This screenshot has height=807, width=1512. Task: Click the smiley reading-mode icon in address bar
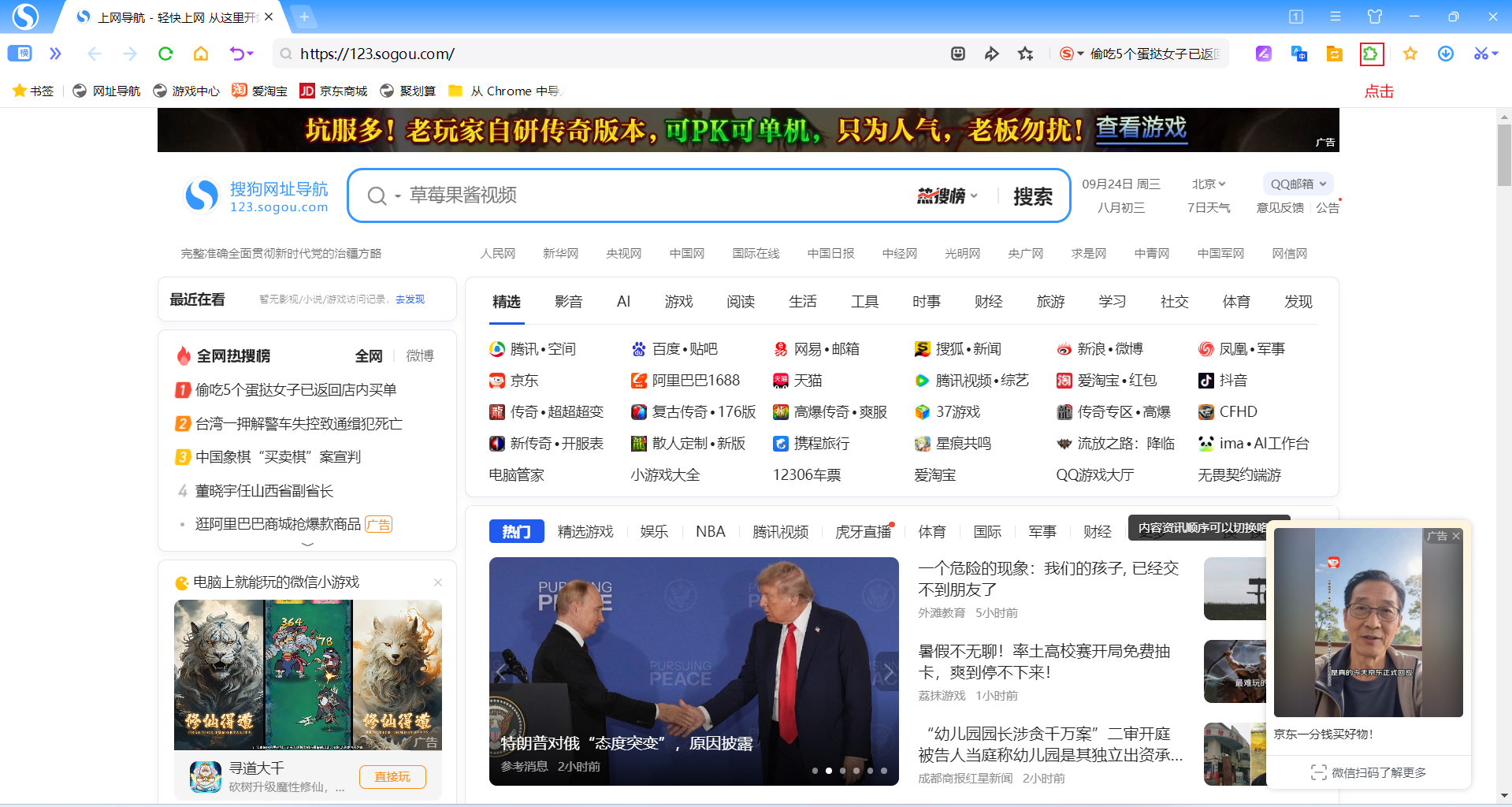tap(957, 54)
